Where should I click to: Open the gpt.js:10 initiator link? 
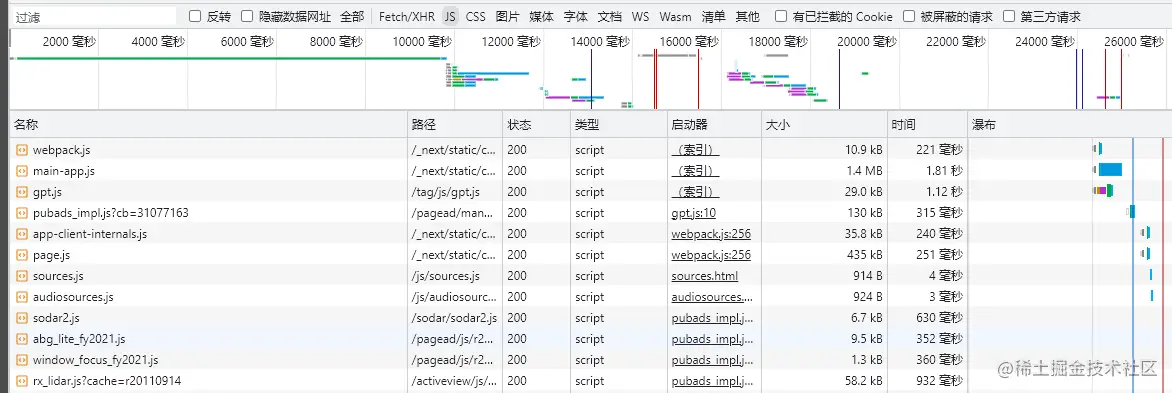[694, 213]
